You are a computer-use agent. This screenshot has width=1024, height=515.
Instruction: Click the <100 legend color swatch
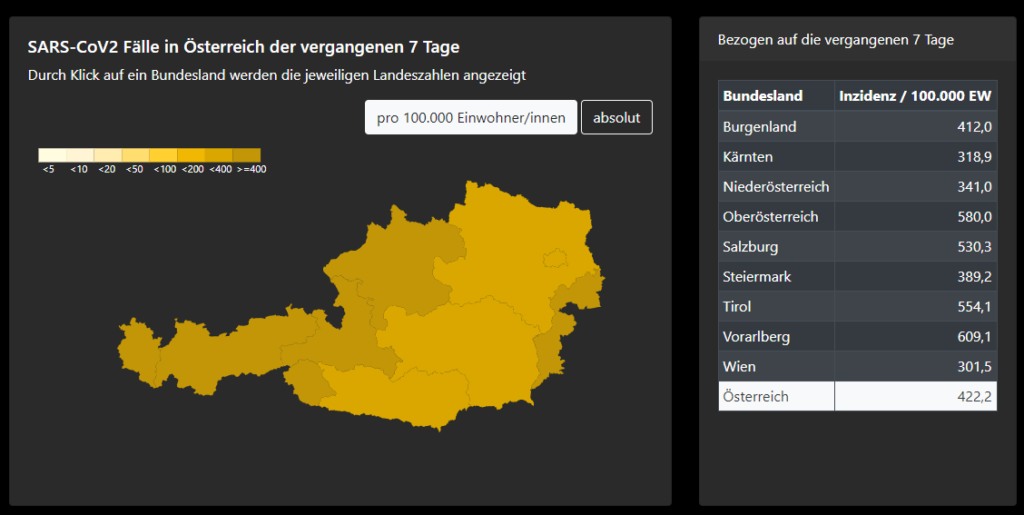click(x=163, y=155)
